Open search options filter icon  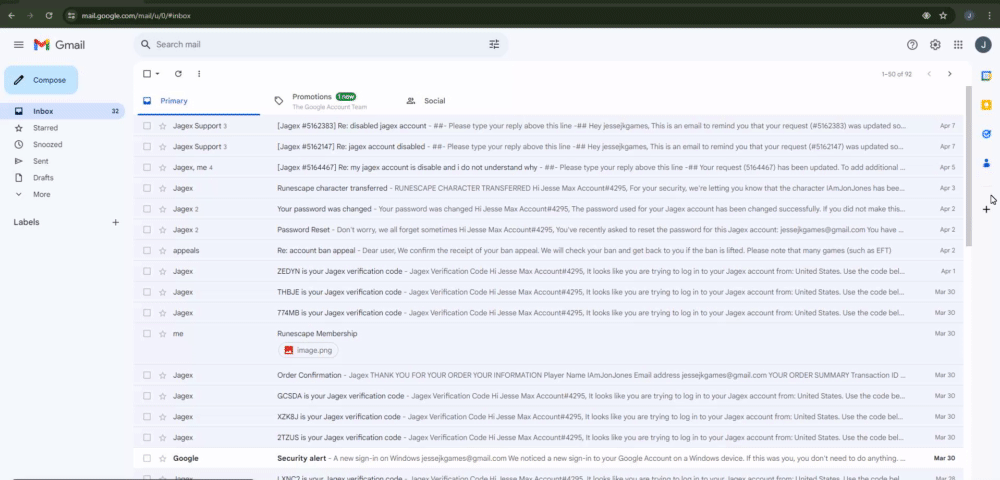[x=494, y=45]
